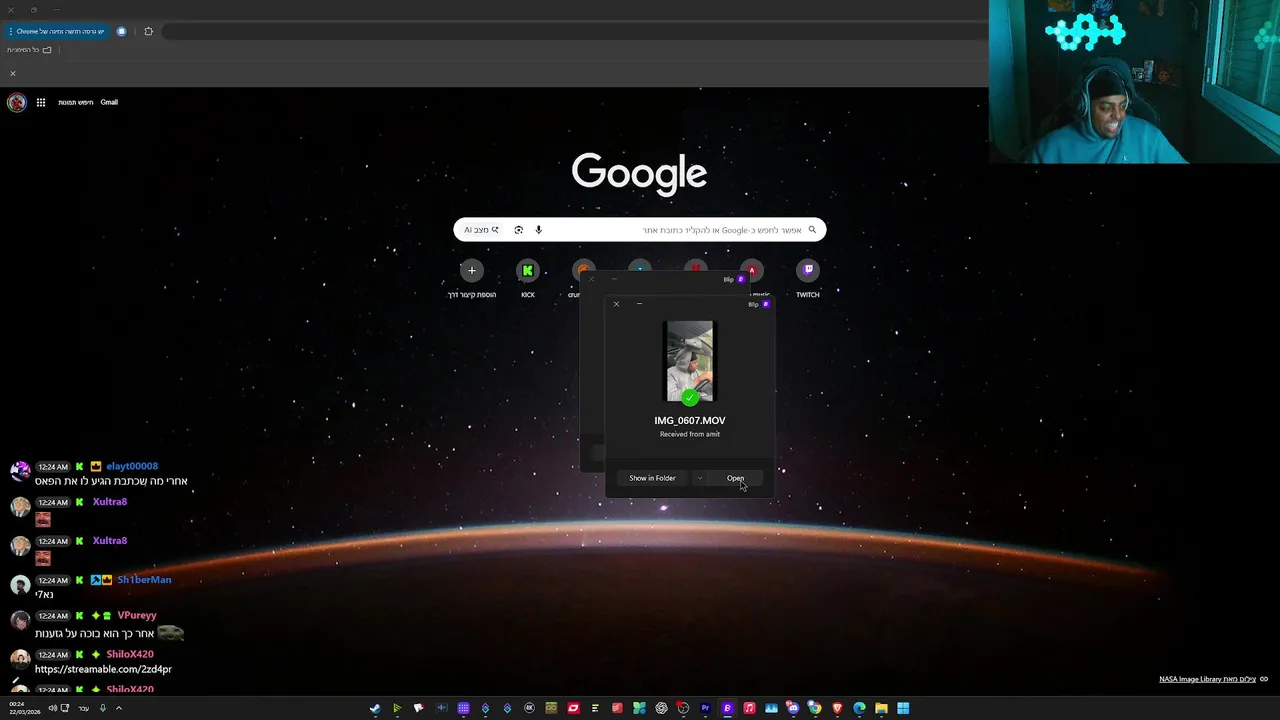This screenshot has width=1280, height=720.
Task: Switch the input language indicator in tray
Action: point(84,708)
